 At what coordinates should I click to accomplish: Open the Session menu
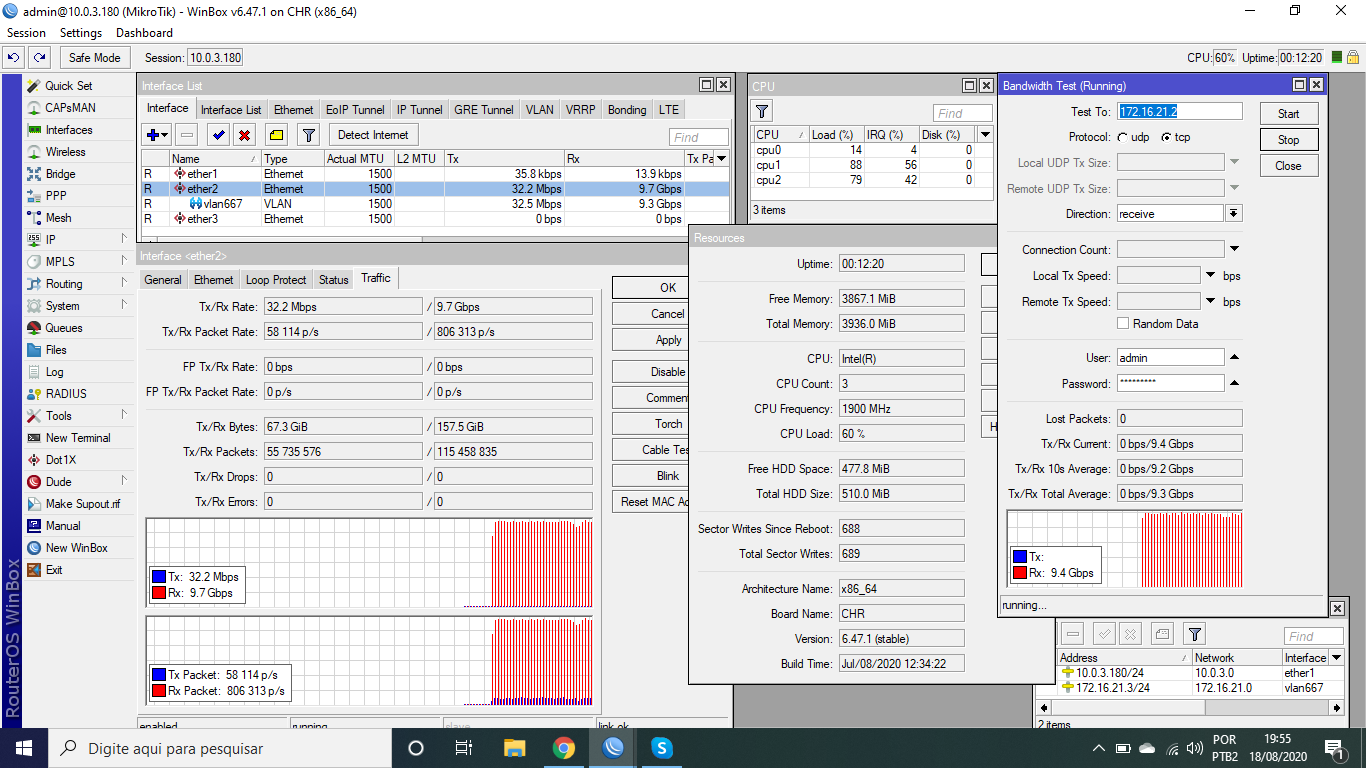pos(26,33)
